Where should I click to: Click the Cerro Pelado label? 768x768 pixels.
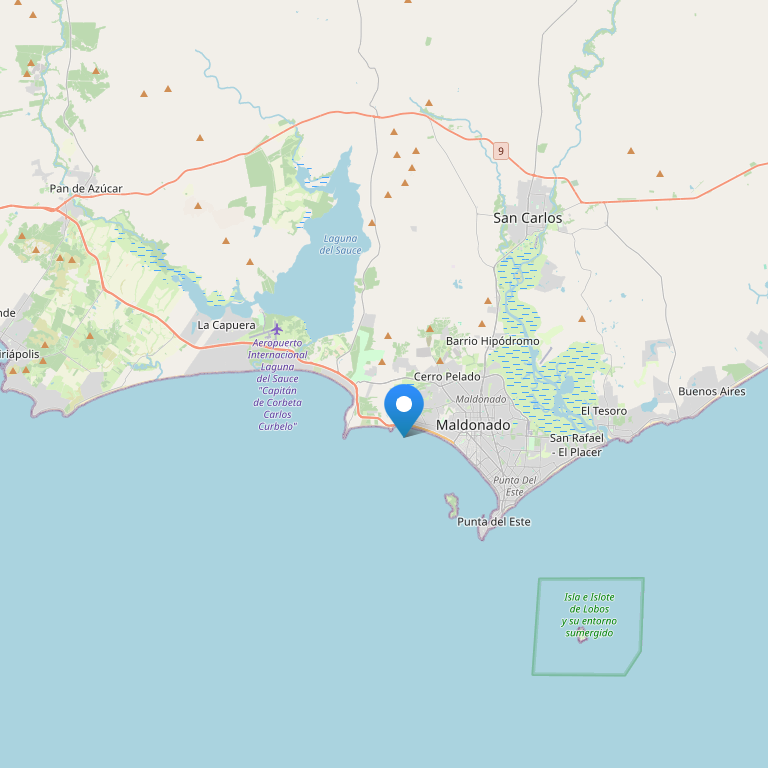point(447,377)
